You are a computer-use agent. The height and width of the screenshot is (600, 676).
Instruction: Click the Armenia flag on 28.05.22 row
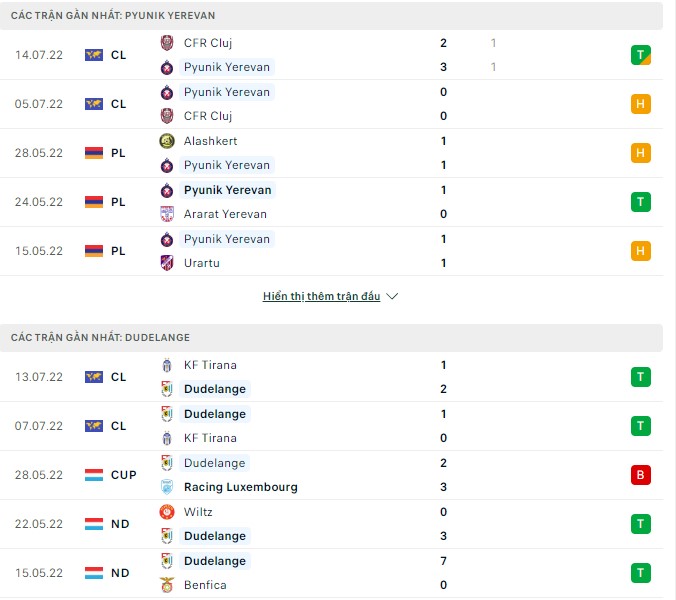tap(93, 153)
